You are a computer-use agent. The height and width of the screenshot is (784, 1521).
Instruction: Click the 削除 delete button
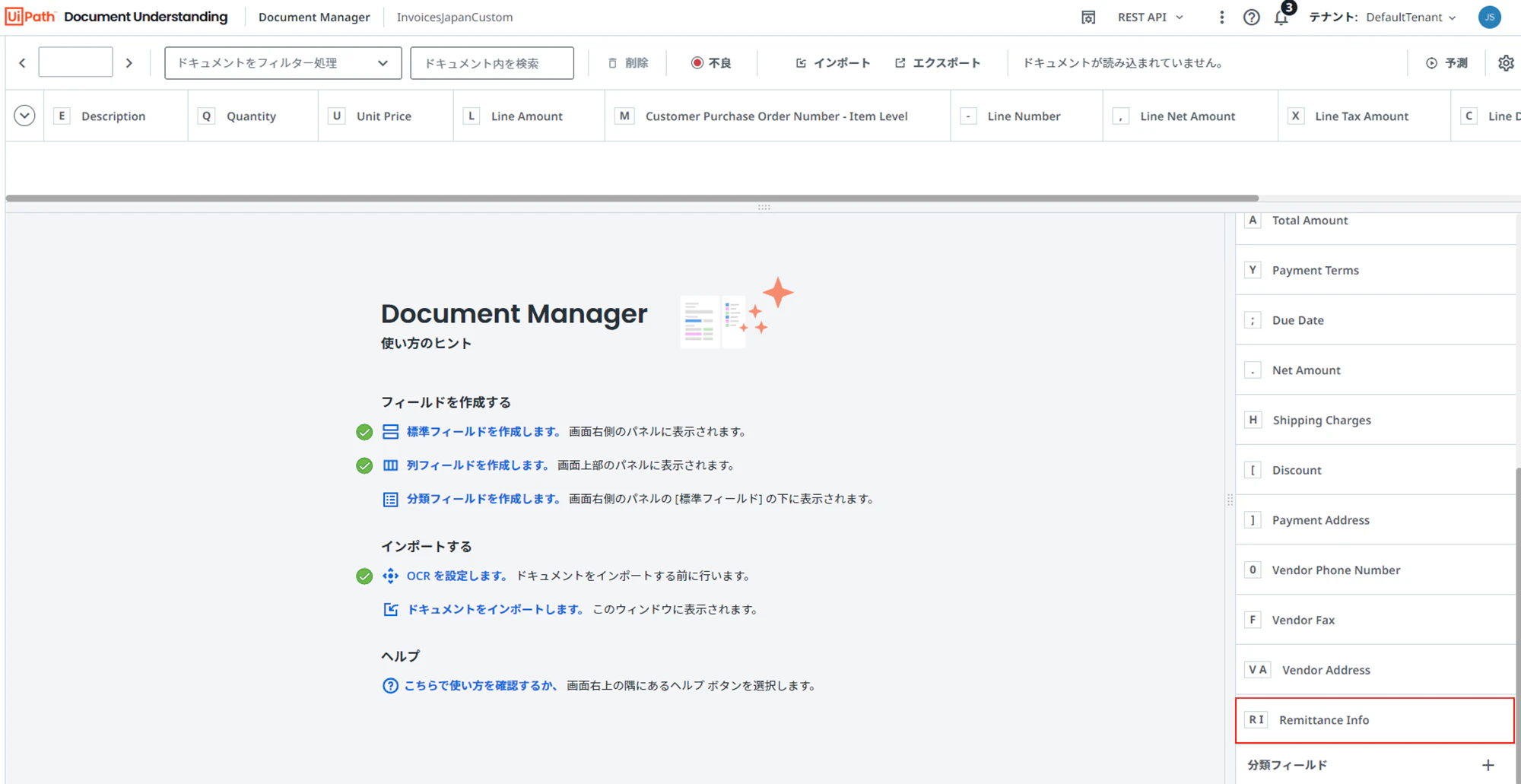628,63
